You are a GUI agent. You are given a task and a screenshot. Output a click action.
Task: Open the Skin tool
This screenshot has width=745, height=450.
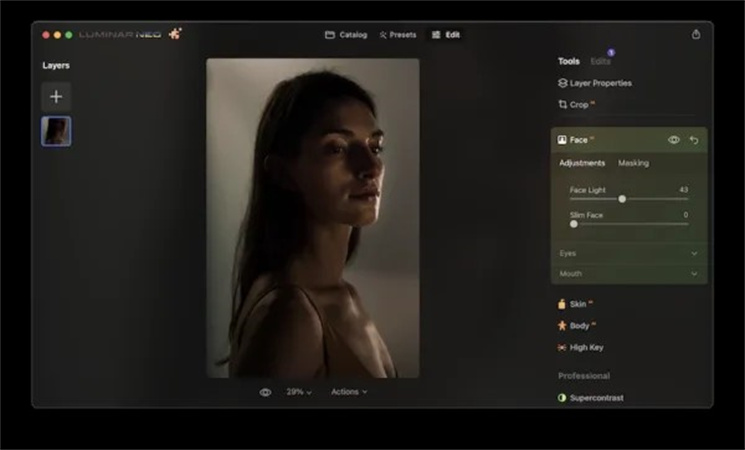coord(575,304)
